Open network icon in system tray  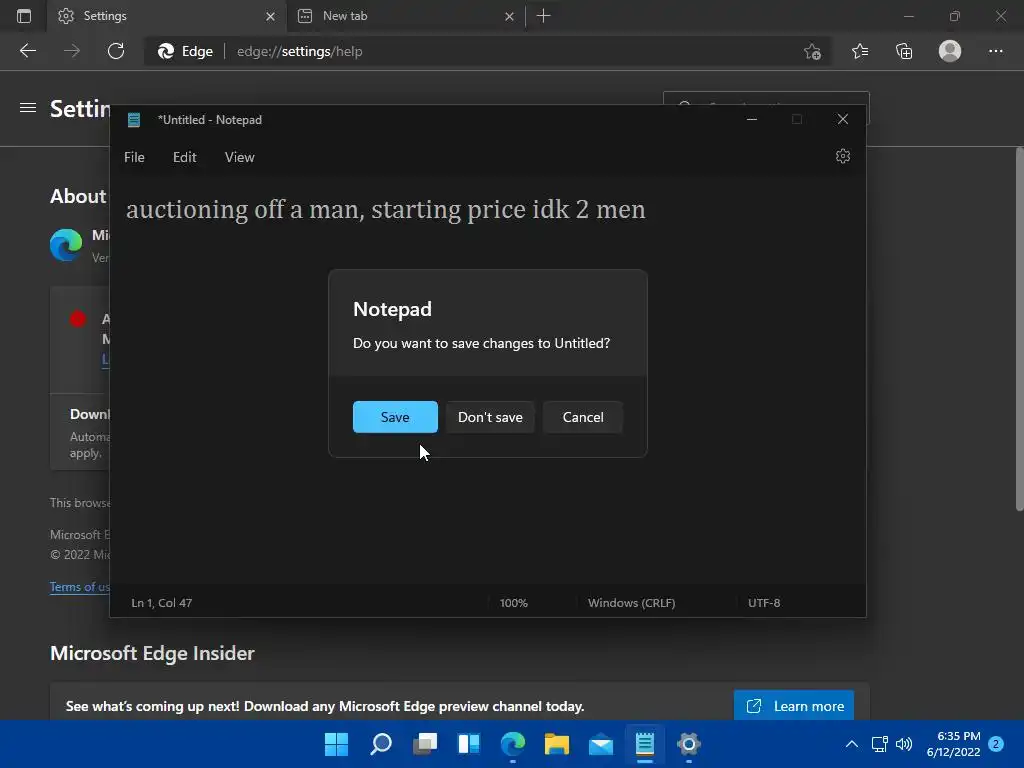click(x=879, y=744)
